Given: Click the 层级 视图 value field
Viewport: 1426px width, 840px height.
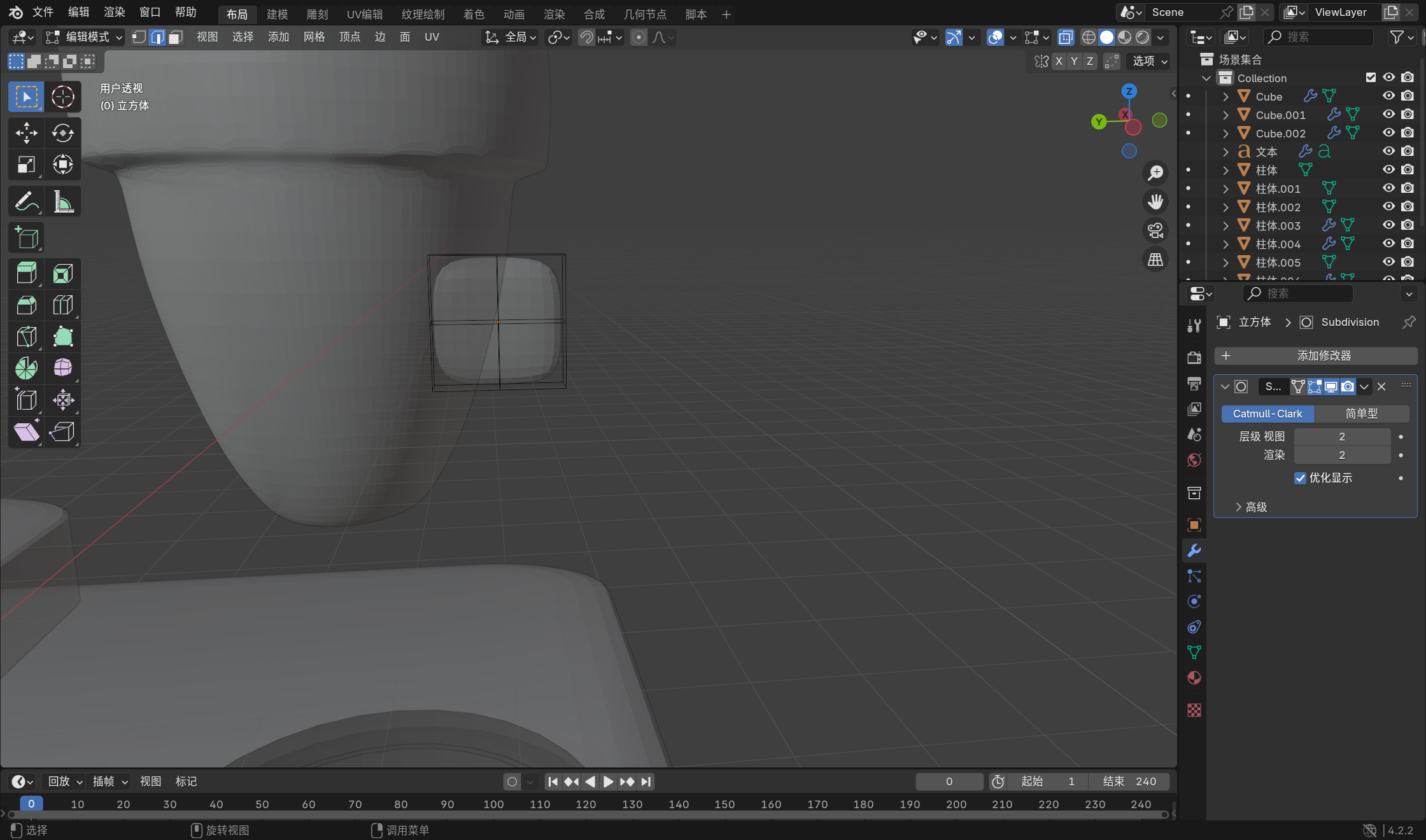Looking at the screenshot, I should coord(1341,437).
